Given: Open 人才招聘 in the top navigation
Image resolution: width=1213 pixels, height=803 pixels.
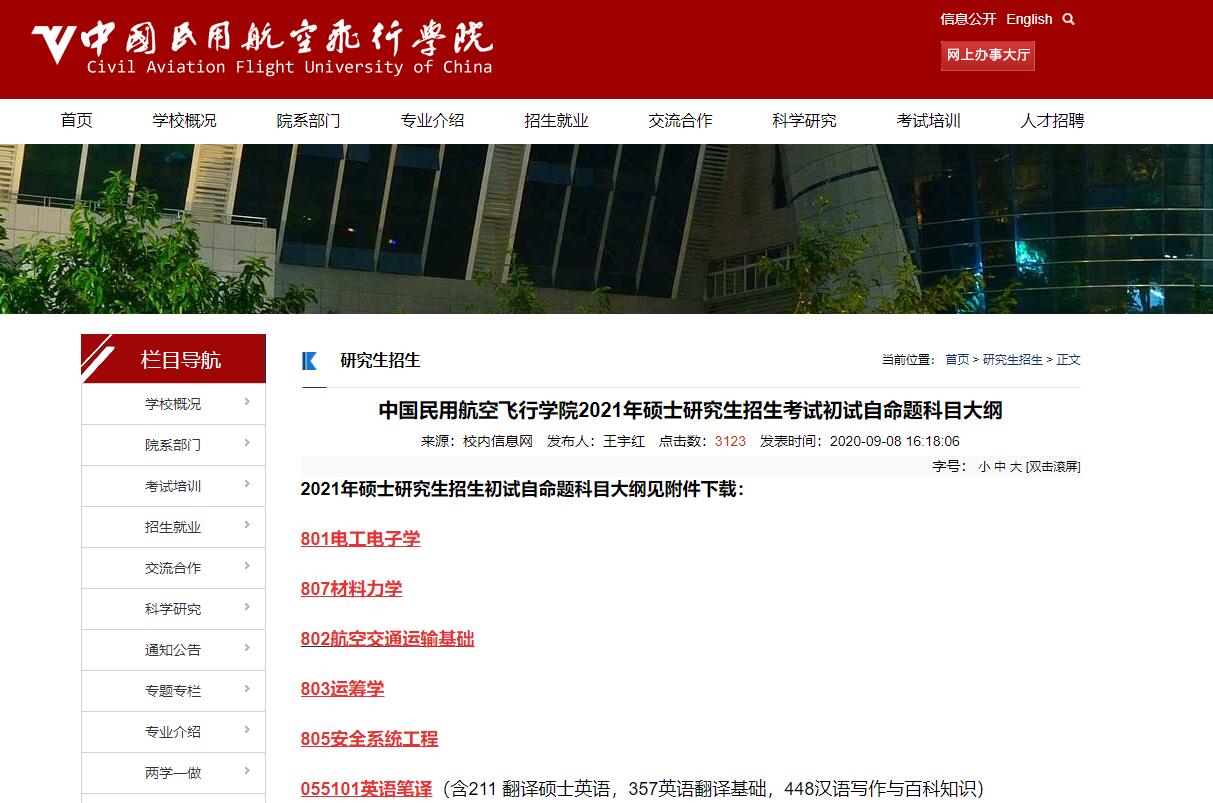Looking at the screenshot, I should 1052,121.
